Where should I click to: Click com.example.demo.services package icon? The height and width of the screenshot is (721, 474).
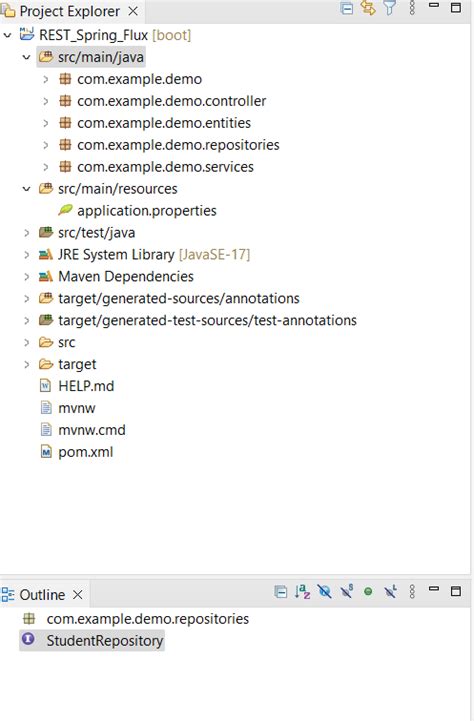(65, 166)
